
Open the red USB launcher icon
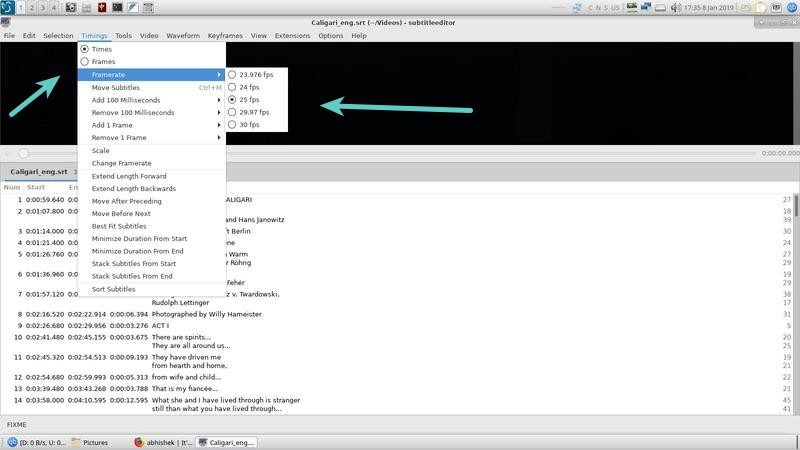click(102, 8)
